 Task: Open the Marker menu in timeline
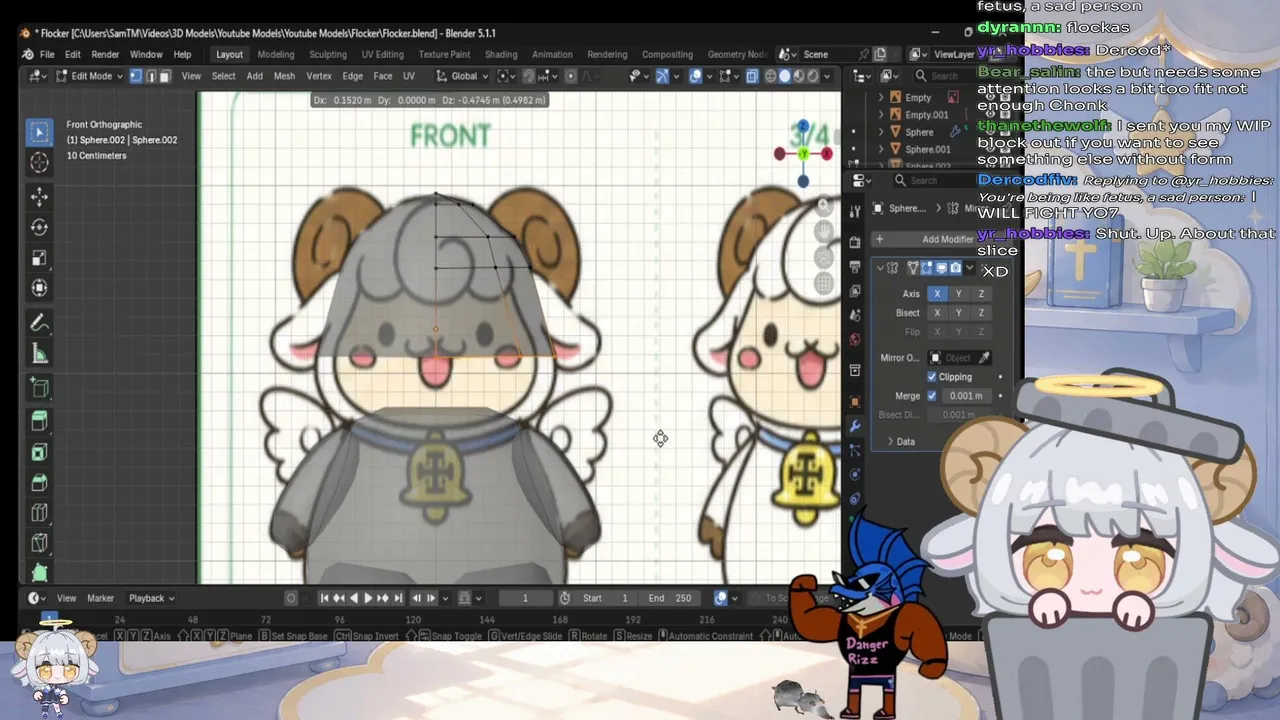(100, 598)
